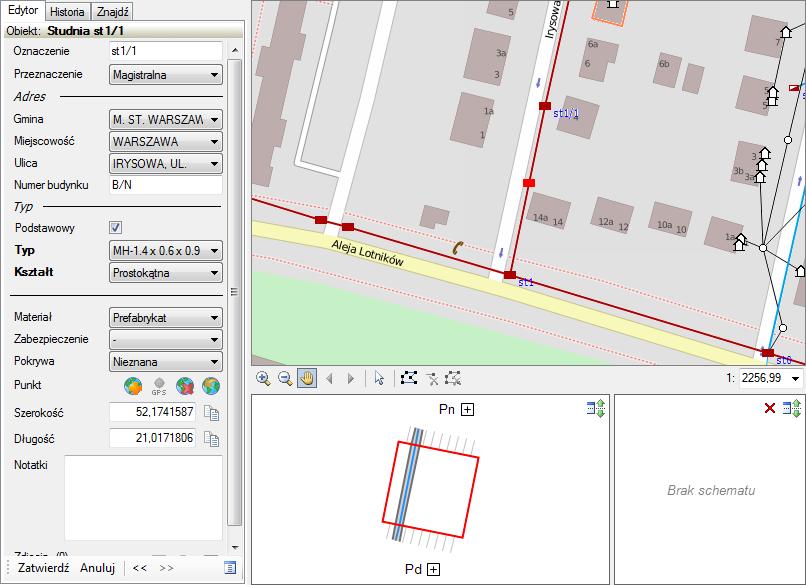Select the zoom in map tool
This screenshot has width=806, height=585.
263,379
